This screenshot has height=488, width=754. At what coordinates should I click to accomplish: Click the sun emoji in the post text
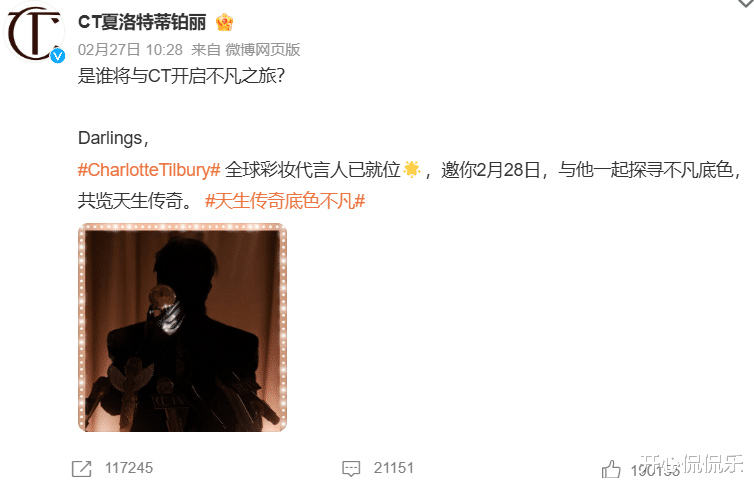click(x=412, y=169)
